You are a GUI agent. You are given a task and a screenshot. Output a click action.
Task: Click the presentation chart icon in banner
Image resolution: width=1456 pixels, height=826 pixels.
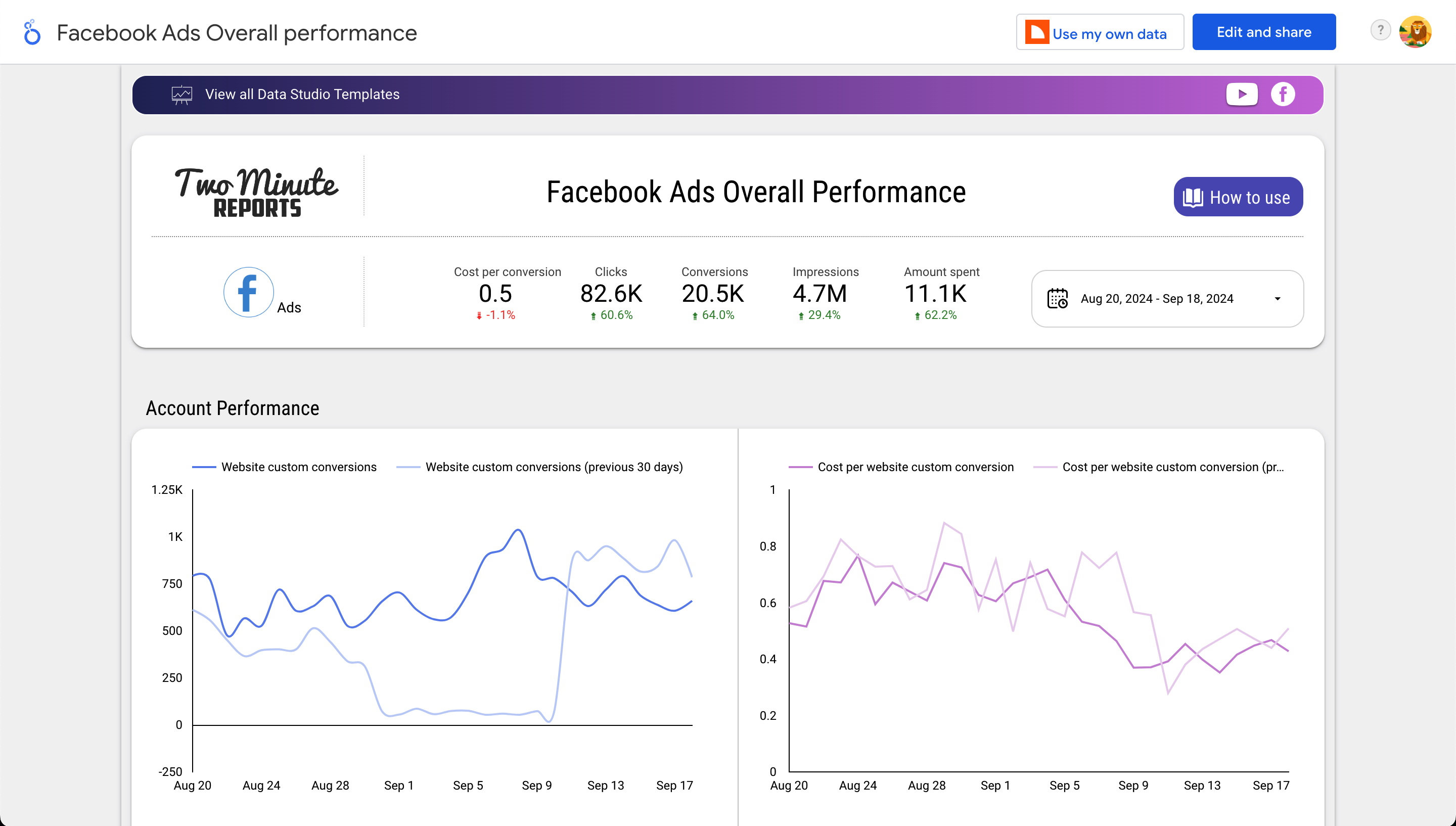coord(181,95)
